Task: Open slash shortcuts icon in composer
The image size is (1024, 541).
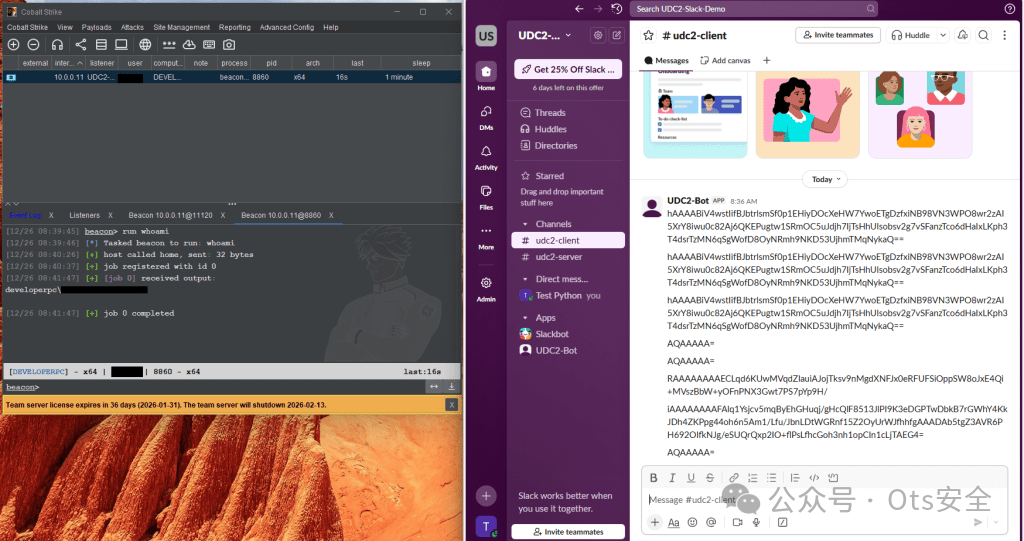Action: (x=782, y=522)
